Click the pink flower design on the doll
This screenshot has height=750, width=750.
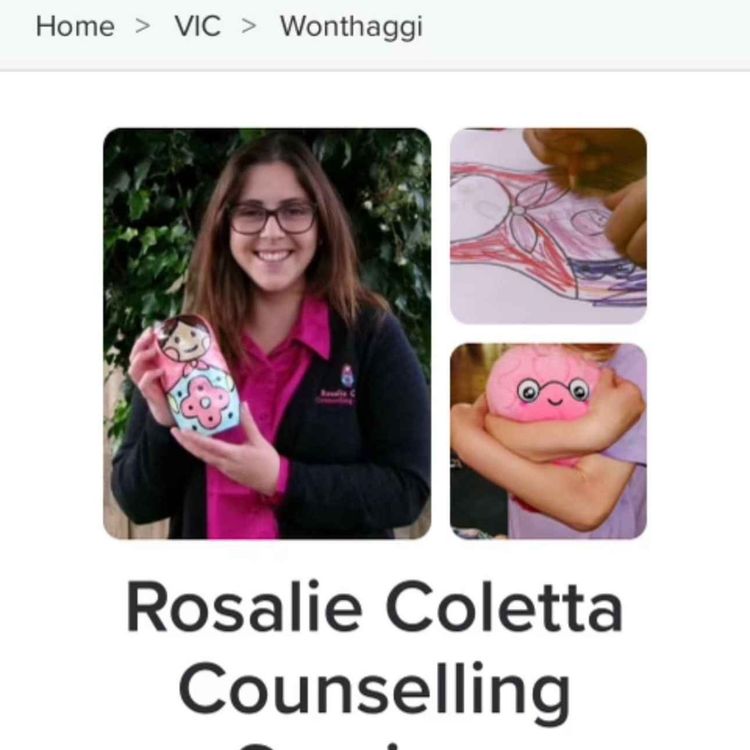point(204,403)
